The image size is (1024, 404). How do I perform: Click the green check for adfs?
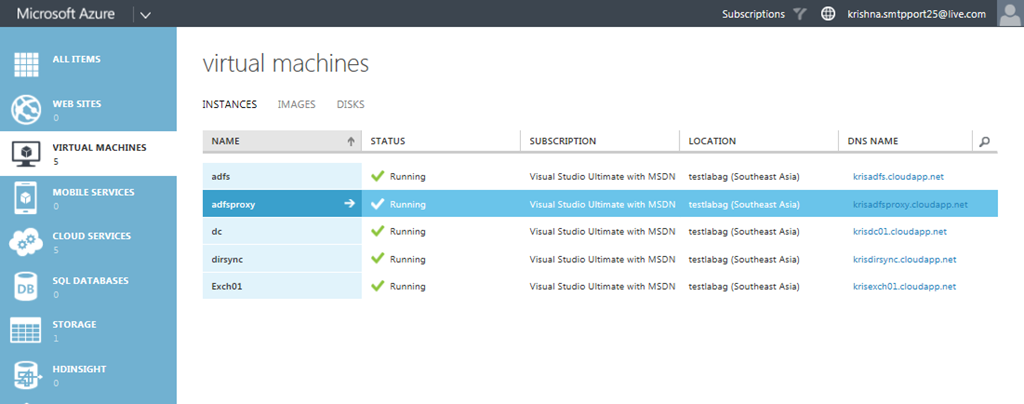click(377, 176)
